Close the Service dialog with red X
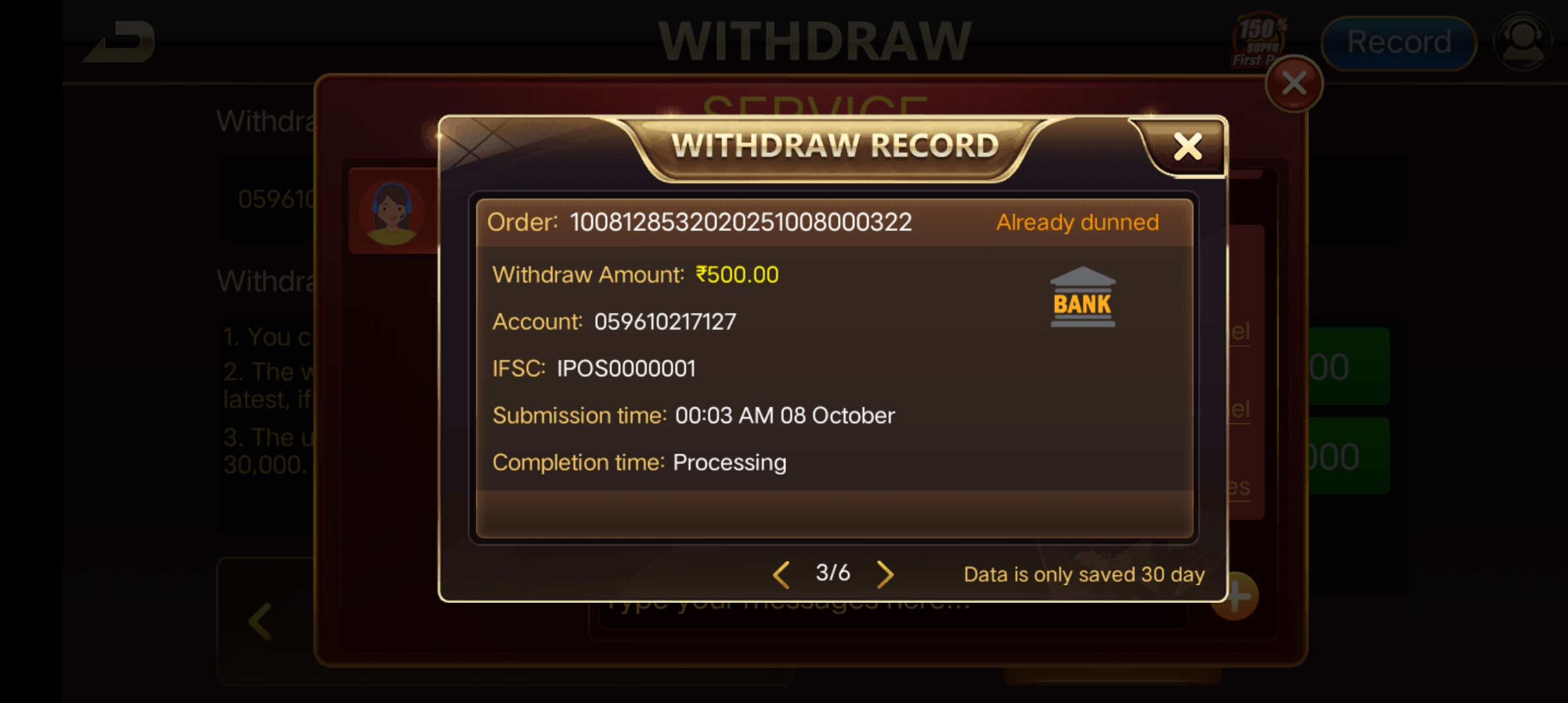Screen dimensions: 1568x703 [1293, 84]
